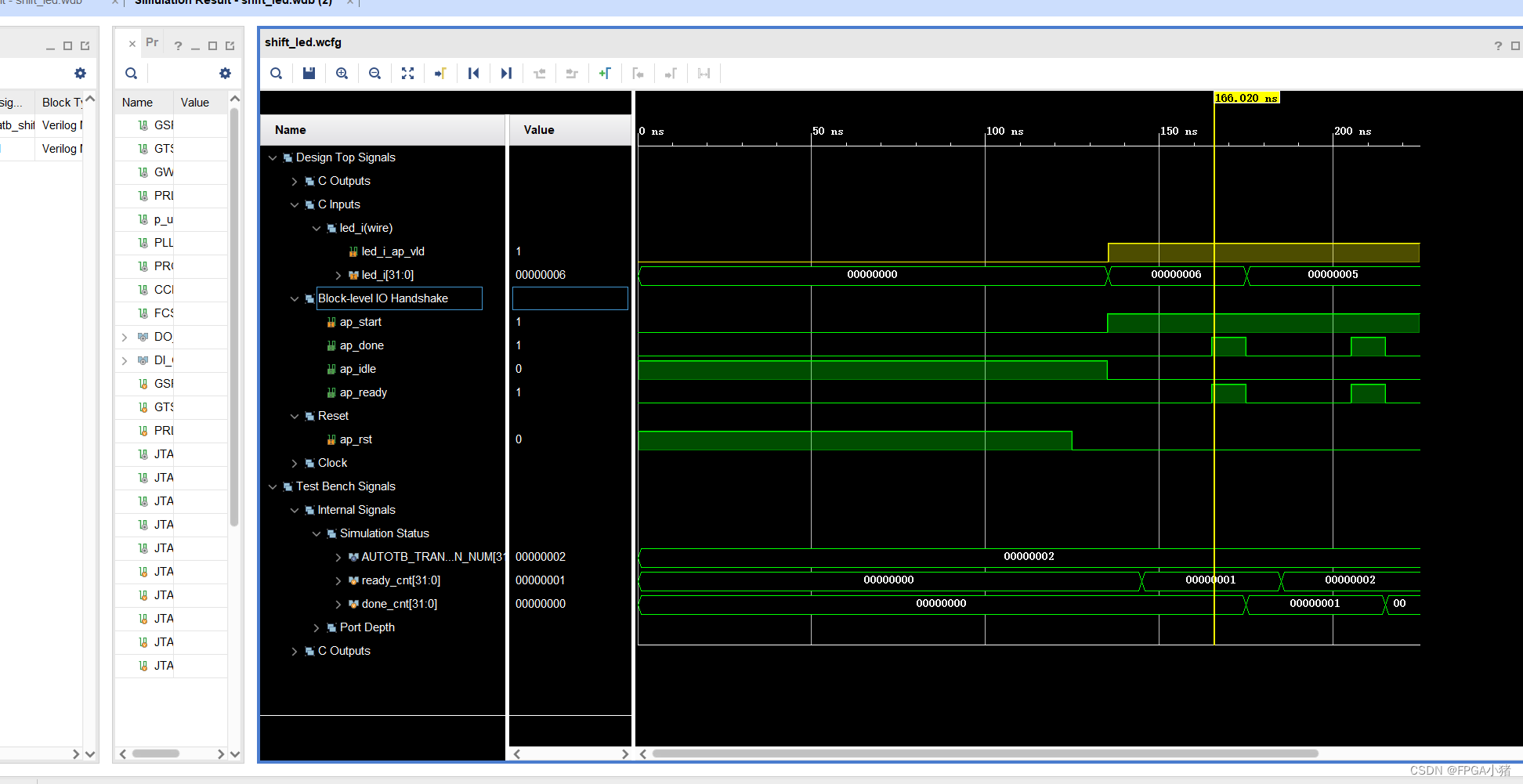Expand the Port Depth group
Image resolution: width=1523 pixels, height=784 pixels.
(317, 627)
